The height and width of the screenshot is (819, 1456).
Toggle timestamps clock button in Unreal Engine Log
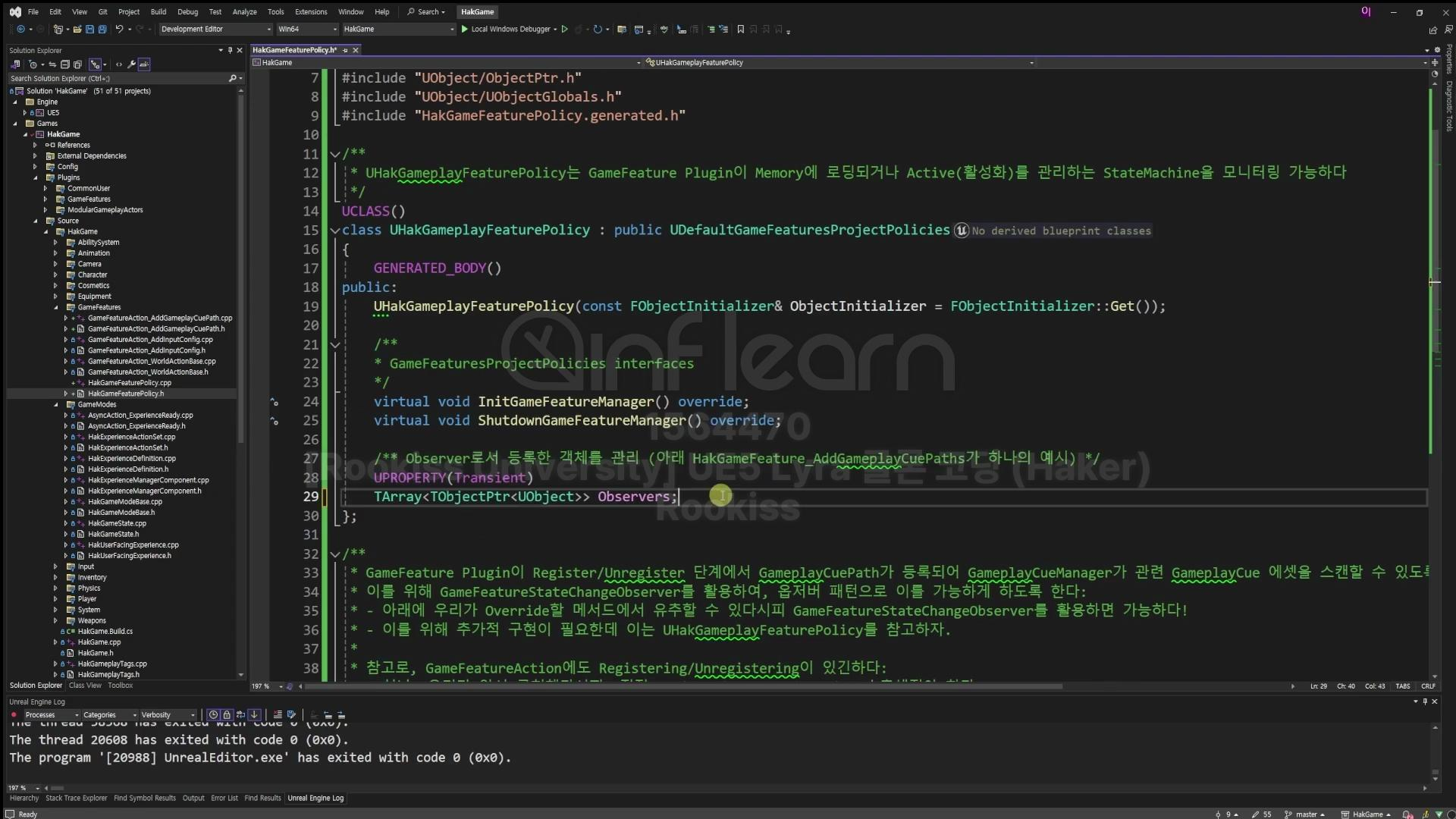[214, 715]
